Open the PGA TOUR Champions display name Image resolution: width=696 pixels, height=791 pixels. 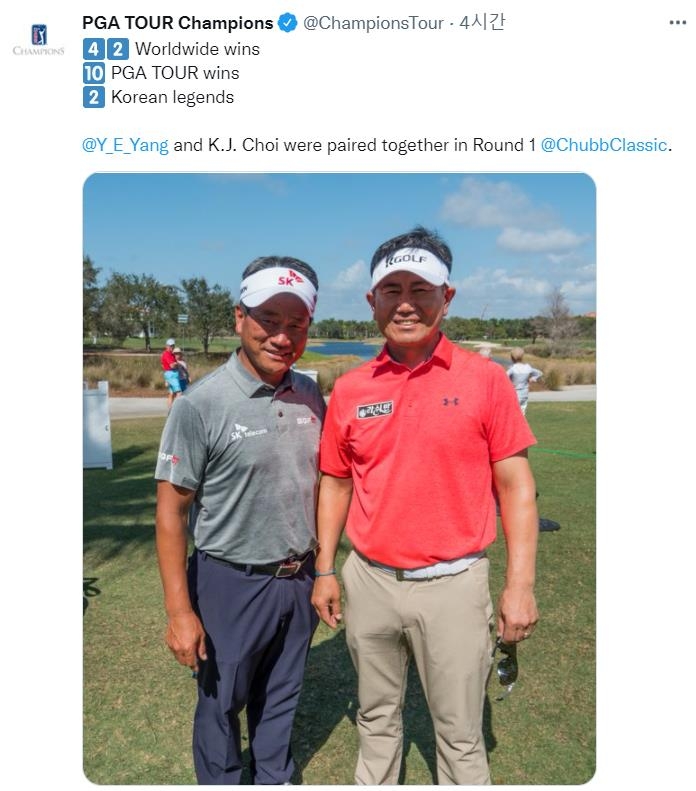(178, 23)
